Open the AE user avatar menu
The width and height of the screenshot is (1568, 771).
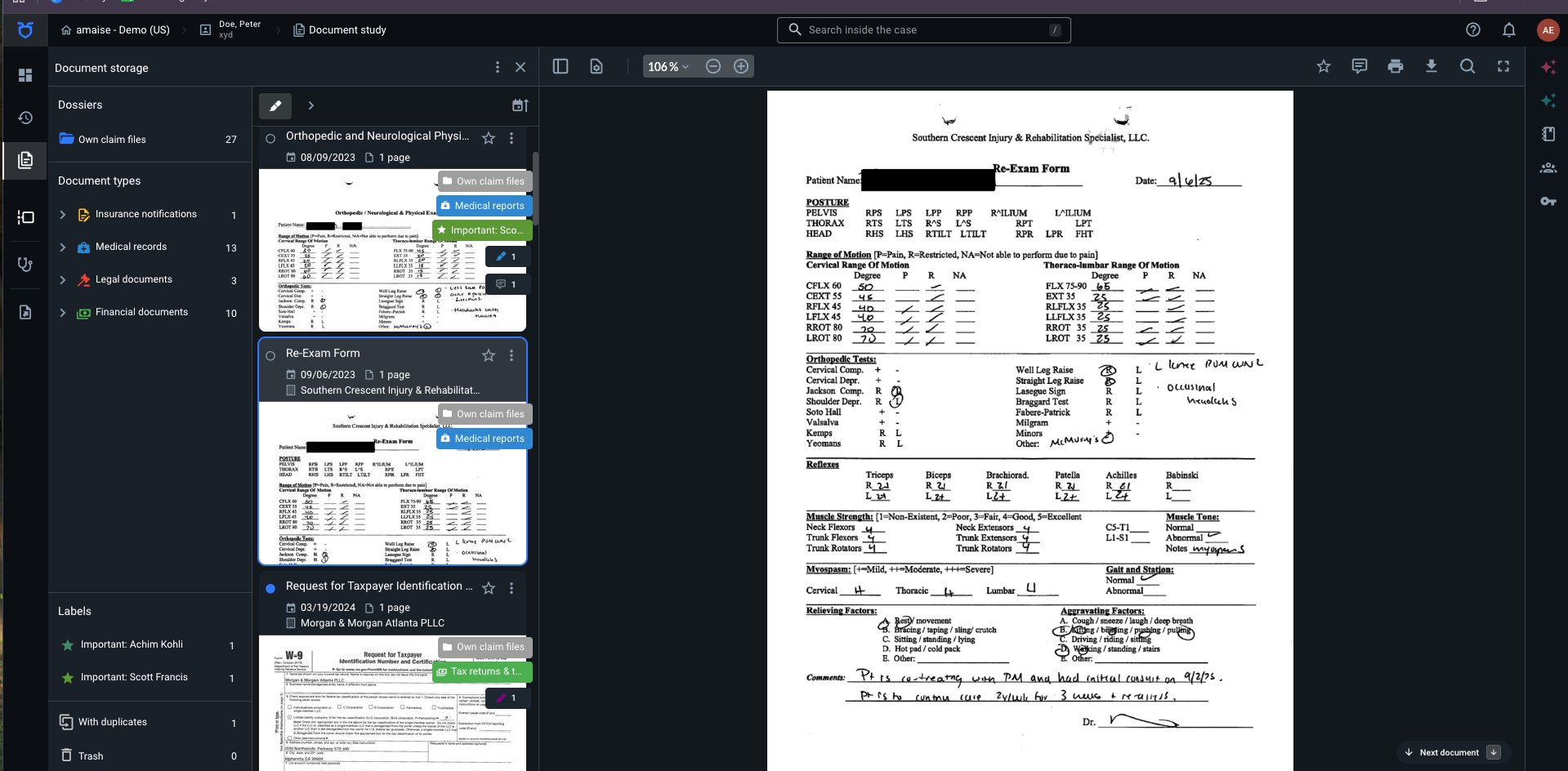[x=1548, y=30]
